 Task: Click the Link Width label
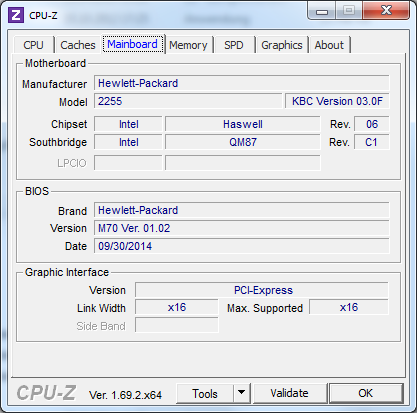click(x=101, y=308)
